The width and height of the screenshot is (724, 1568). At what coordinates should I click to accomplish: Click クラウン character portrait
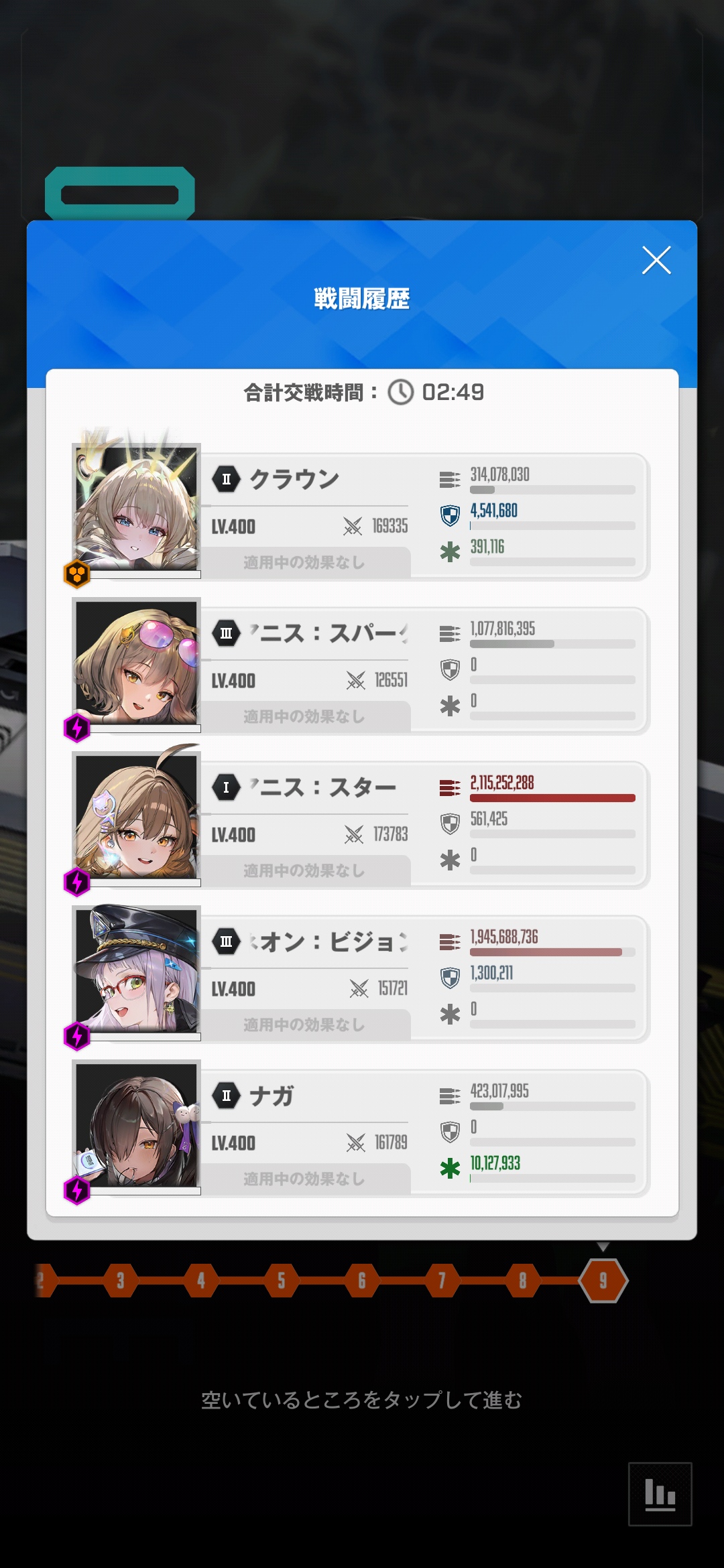tap(137, 507)
